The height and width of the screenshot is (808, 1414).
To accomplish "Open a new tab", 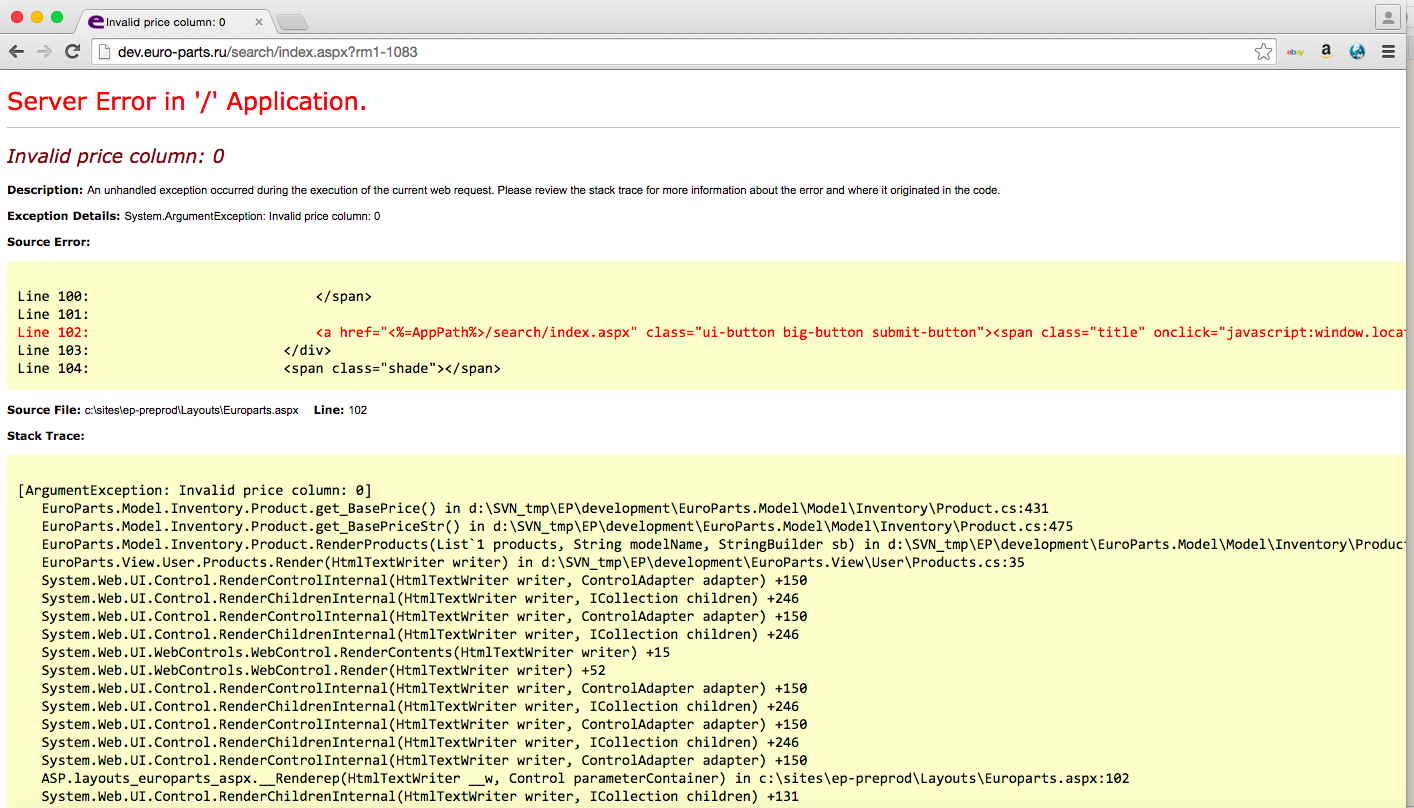I will pos(291,22).
